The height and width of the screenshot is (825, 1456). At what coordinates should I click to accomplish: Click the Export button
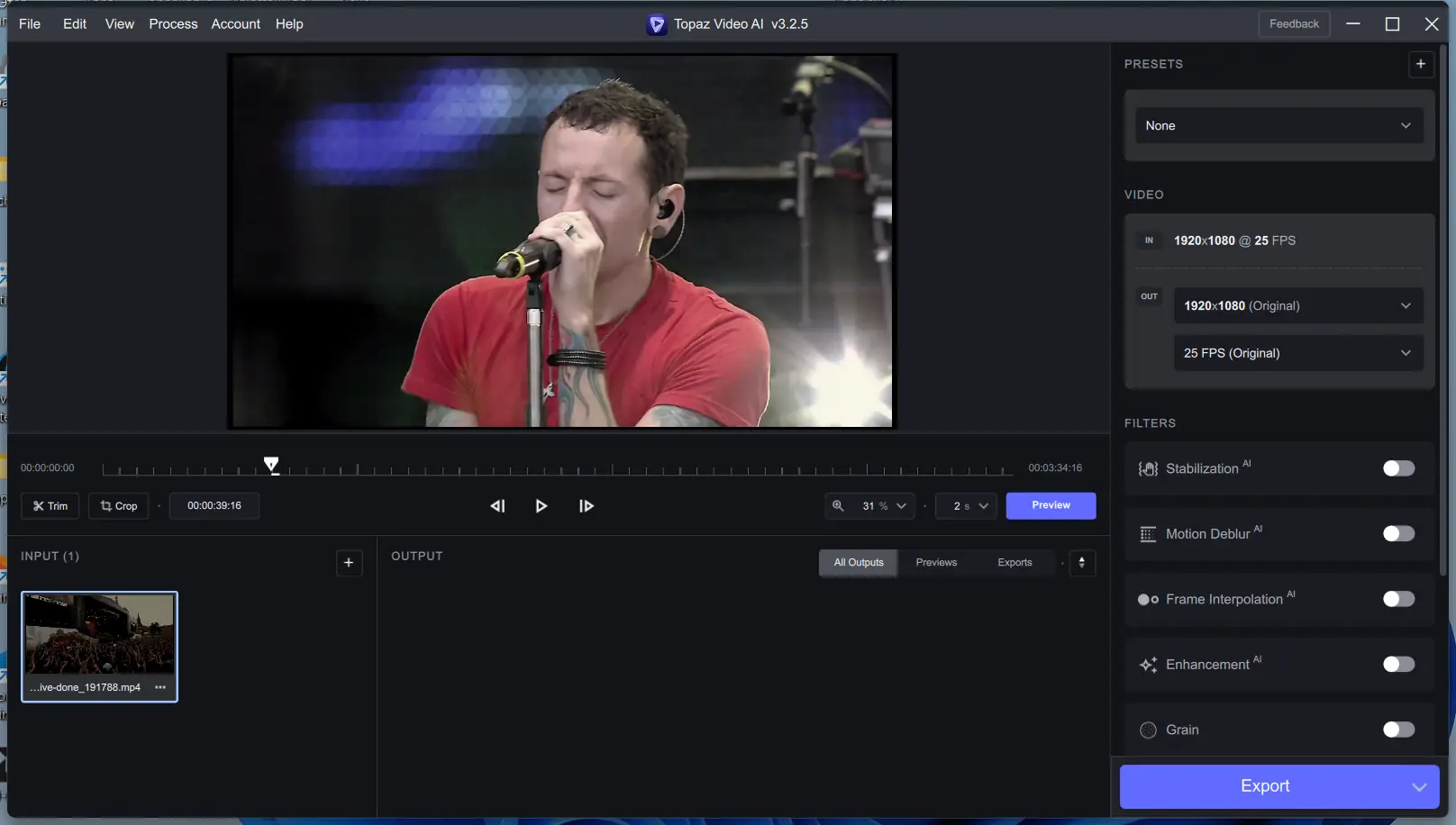1265,787
